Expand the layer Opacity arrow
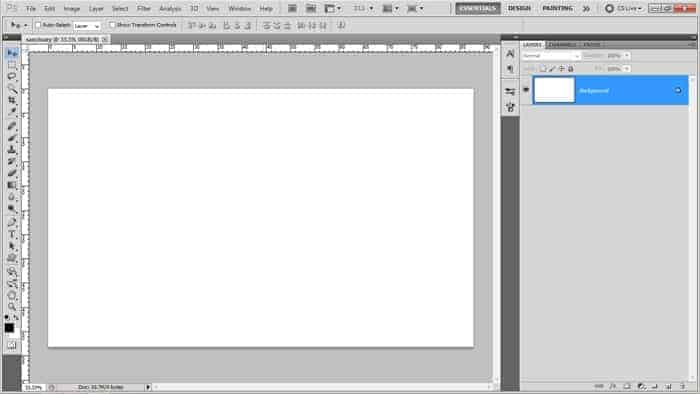The width and height of the screenshot is (700, 394). (x=627, y=56)
